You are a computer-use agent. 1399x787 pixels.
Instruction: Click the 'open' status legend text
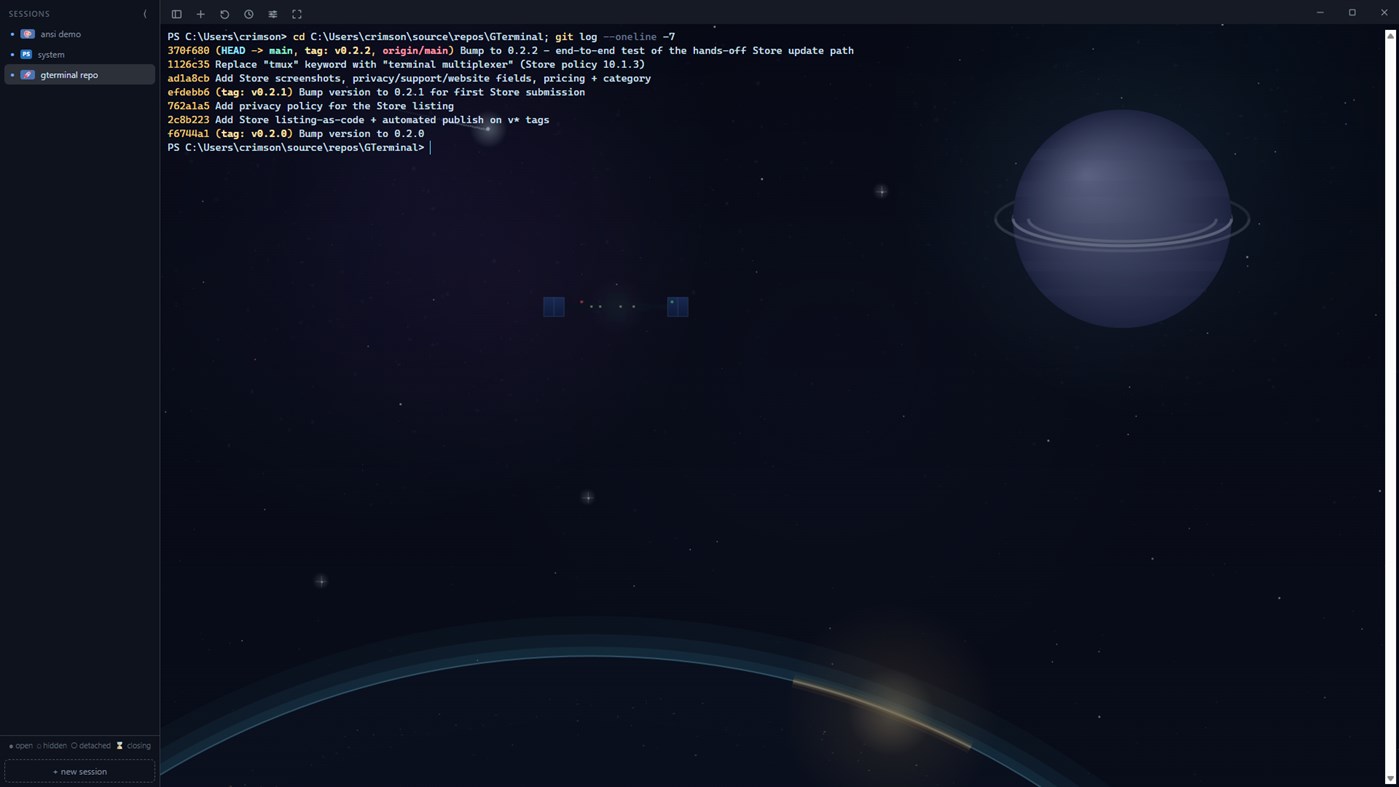[24, 745]
